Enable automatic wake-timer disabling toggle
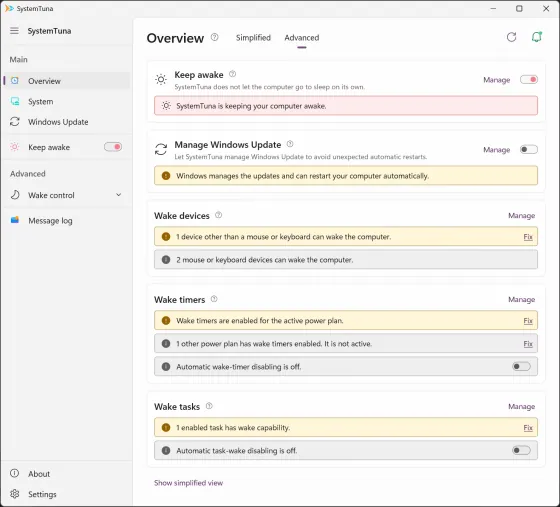 click(x=521, y=366)
